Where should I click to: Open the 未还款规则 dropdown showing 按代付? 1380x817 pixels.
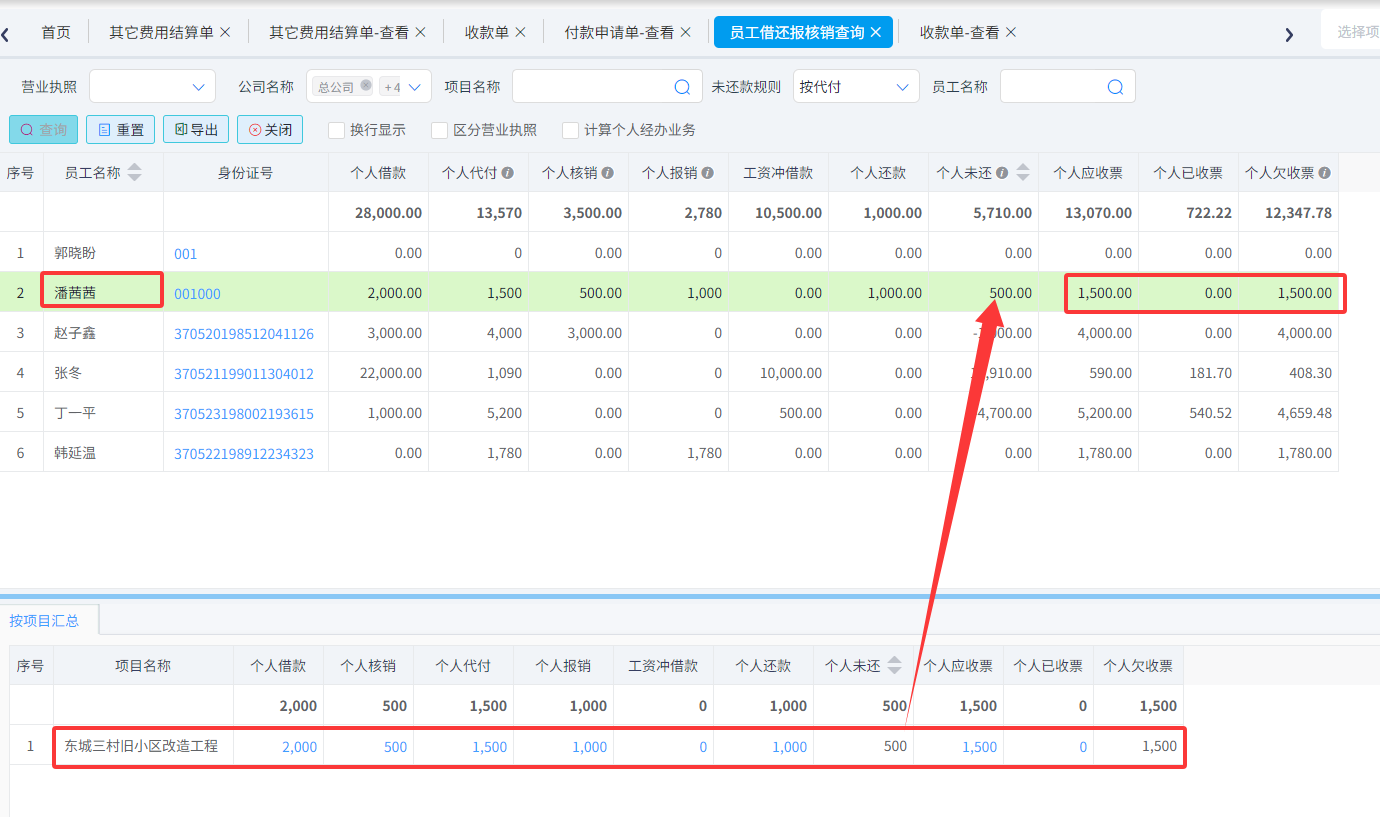click(856, 87)
